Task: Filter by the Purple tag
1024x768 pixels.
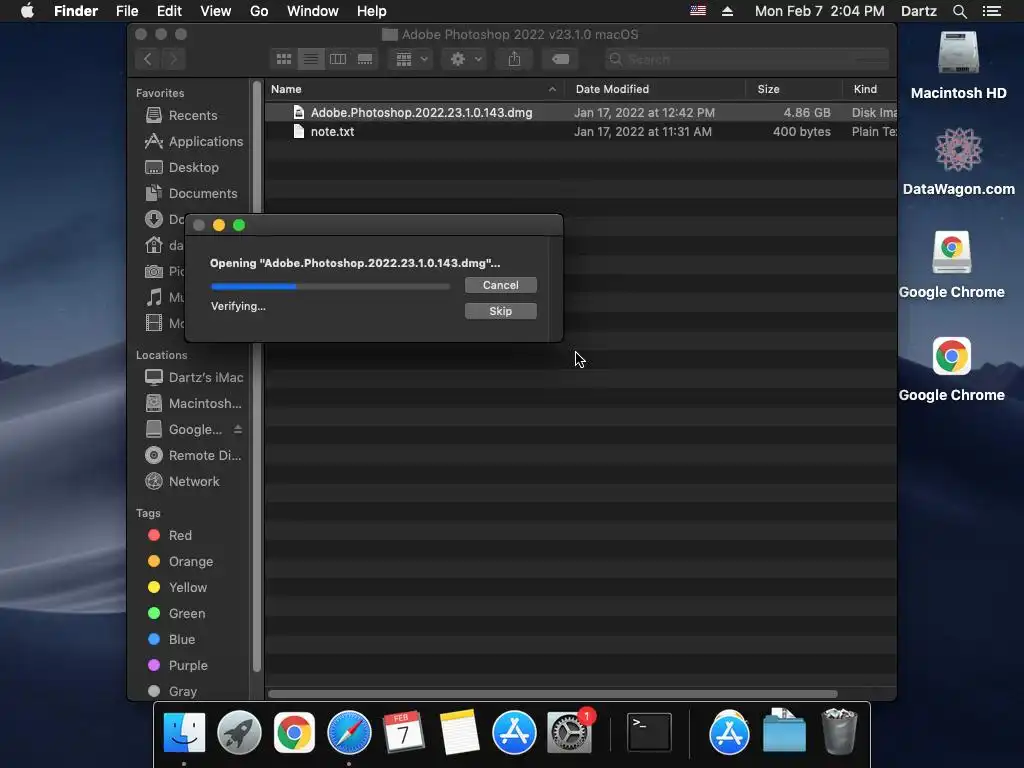Action: (178, 665)
